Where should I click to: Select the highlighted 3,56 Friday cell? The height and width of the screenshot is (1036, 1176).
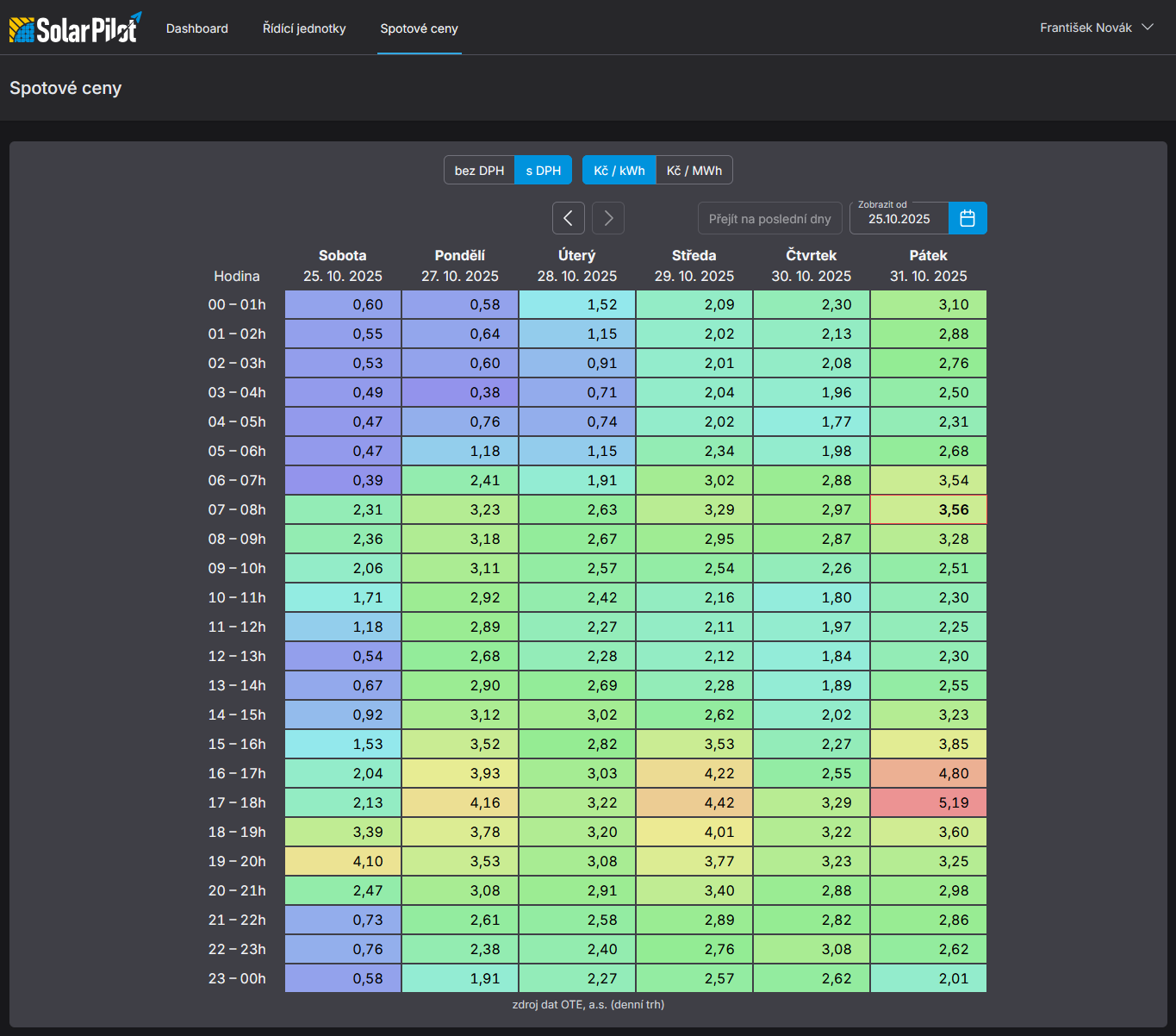pos(928,509)
